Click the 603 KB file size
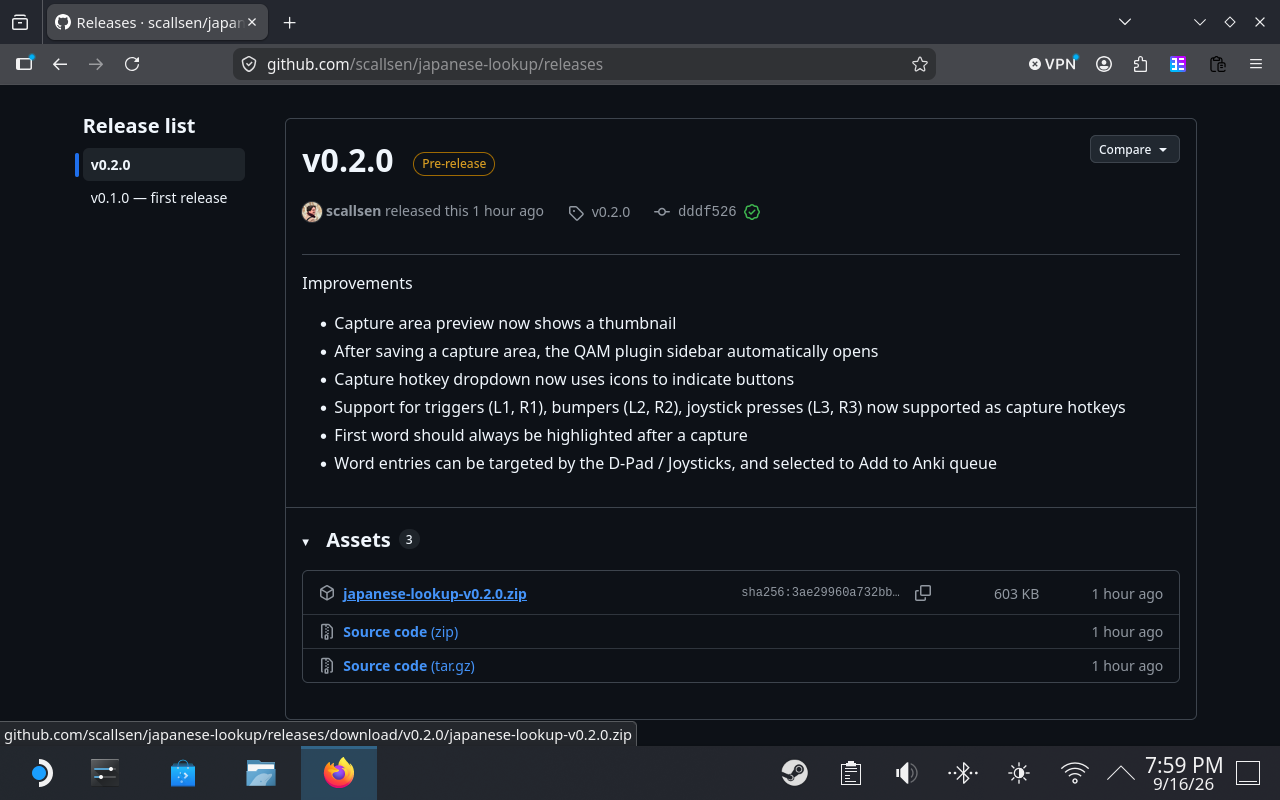1280x800 pixels. [x=1016, y=594]
